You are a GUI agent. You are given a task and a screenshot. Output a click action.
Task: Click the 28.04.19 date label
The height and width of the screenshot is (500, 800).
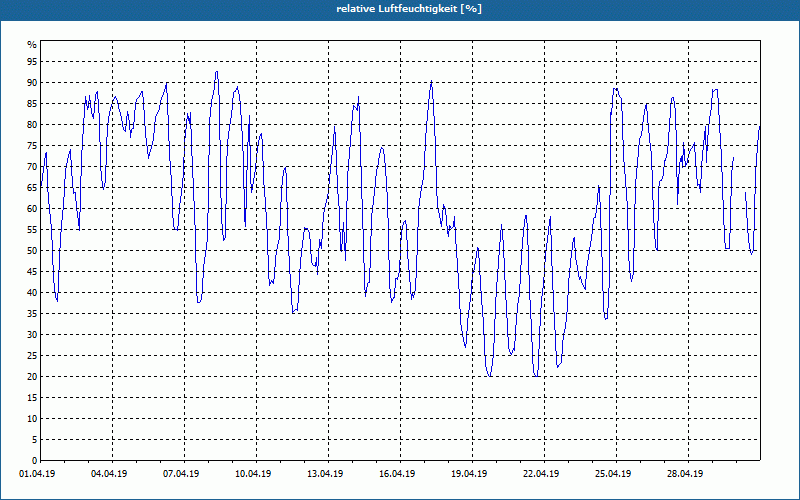click(685, 474)
